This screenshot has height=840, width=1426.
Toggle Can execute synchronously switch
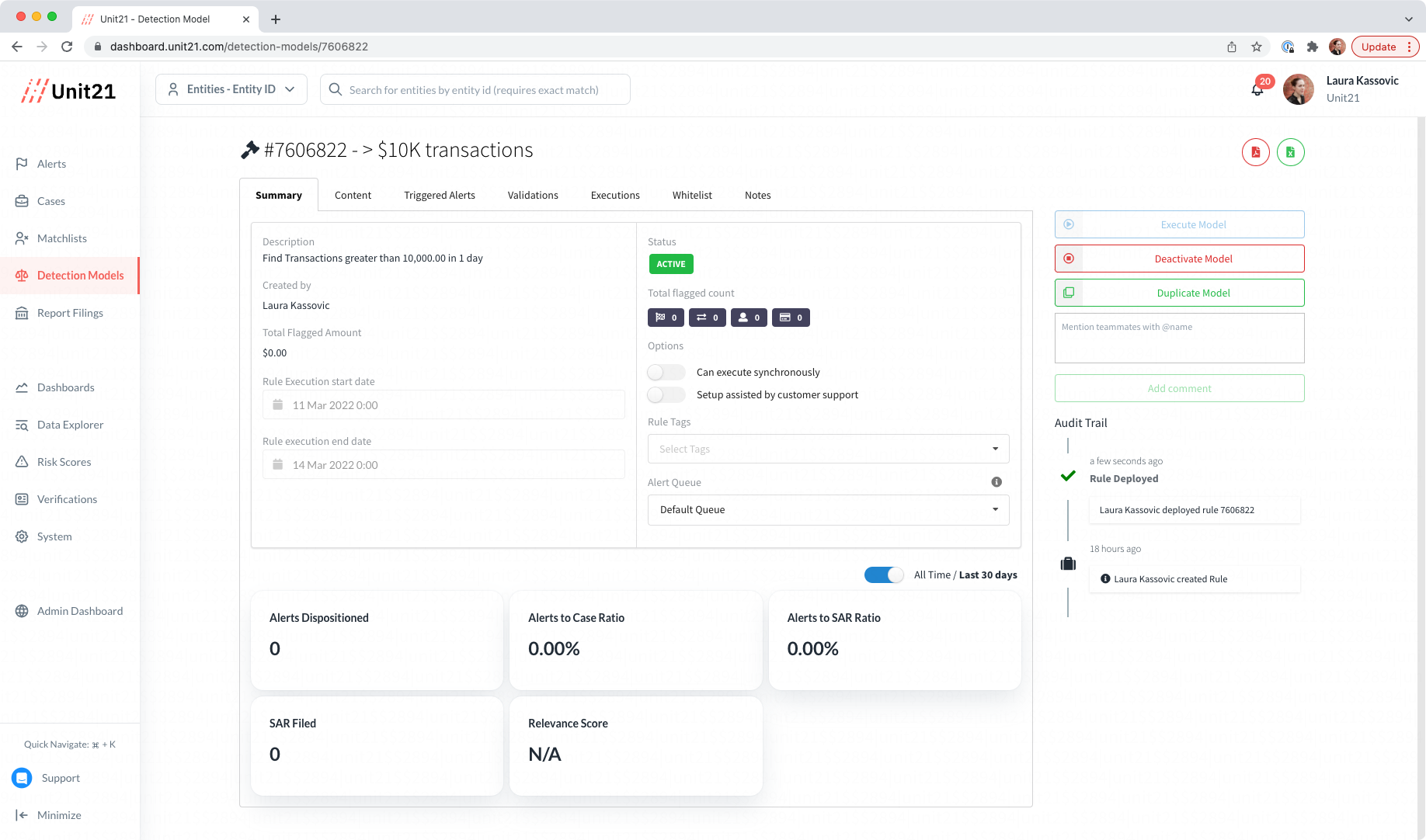[666, 373]
